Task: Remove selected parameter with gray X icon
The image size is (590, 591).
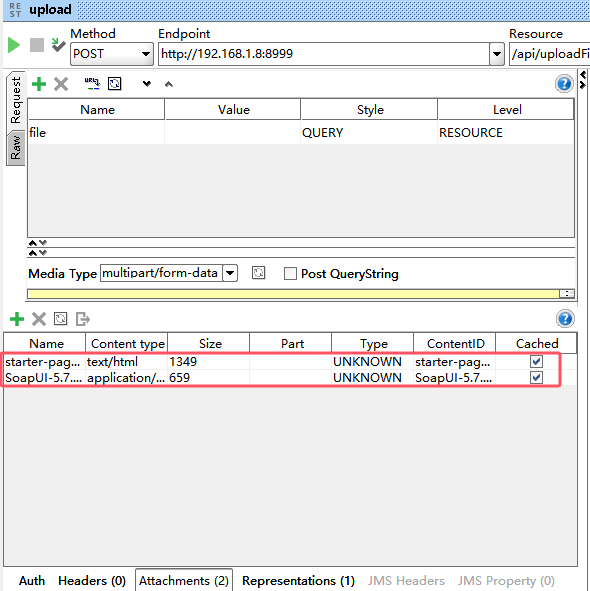Action: coord(61,84)
